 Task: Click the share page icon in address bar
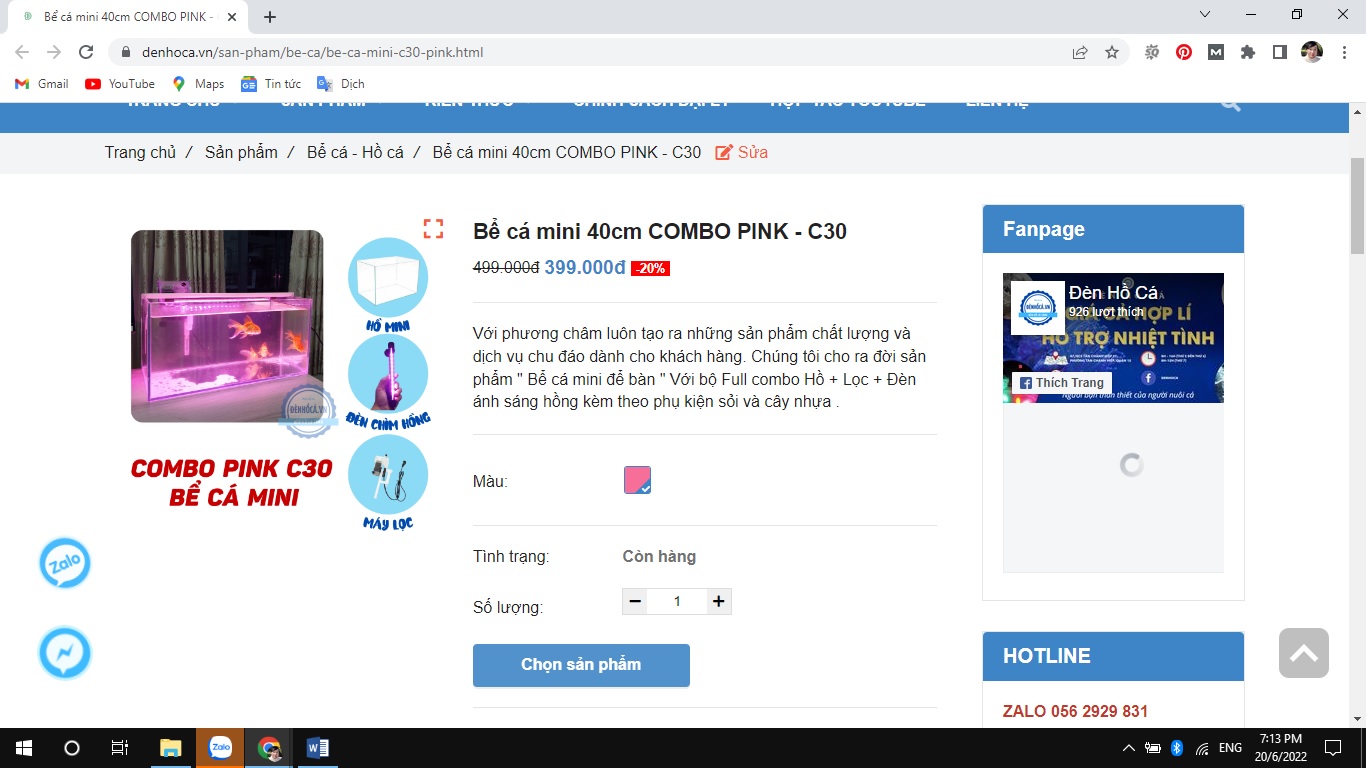[1080, 52]
